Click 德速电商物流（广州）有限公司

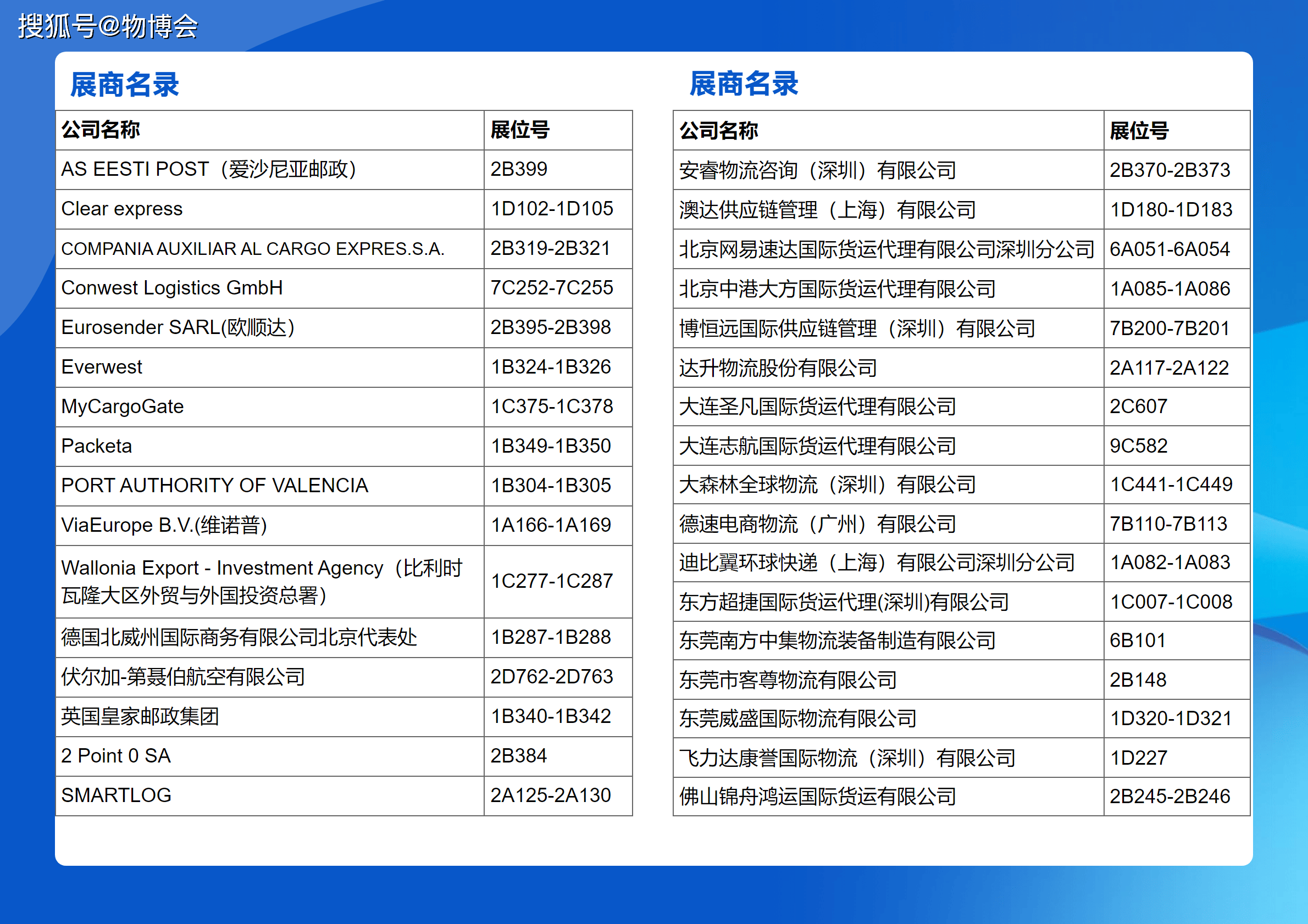(818, 524)
